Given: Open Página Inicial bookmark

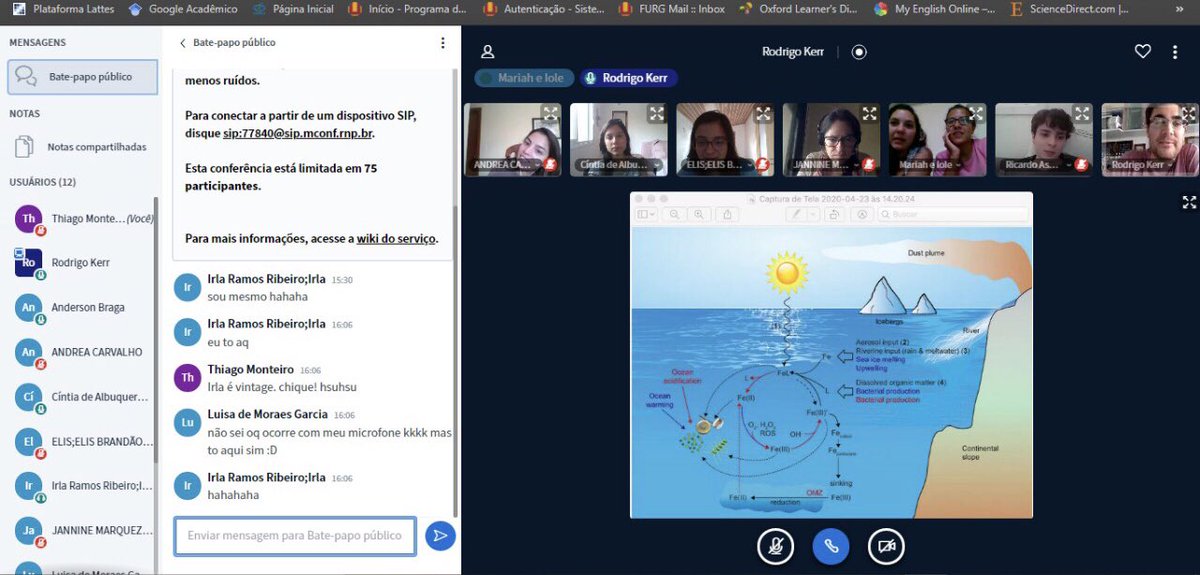Looking at the screenshot, I should click(x=295, y=9).
